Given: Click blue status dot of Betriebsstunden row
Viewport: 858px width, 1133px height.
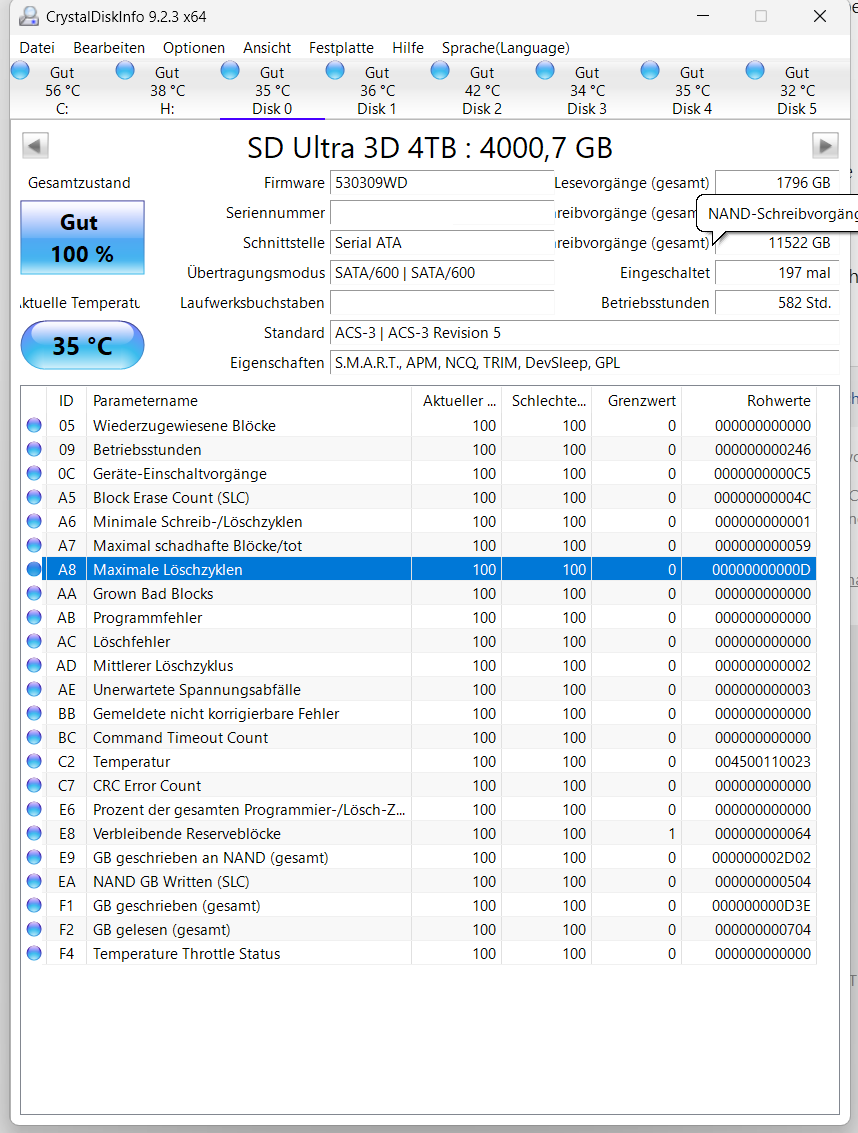Looking at the screenshot, I should coord(34,449).
